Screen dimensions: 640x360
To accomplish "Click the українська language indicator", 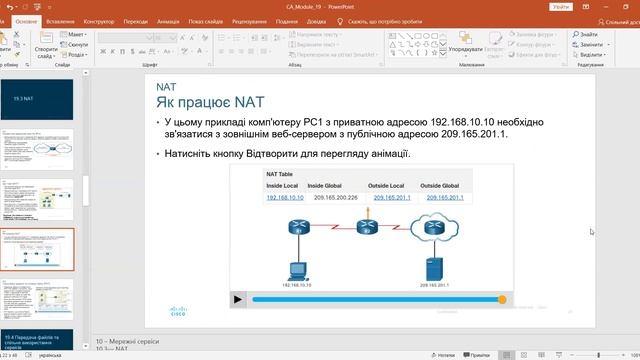I will click(50, 356).
